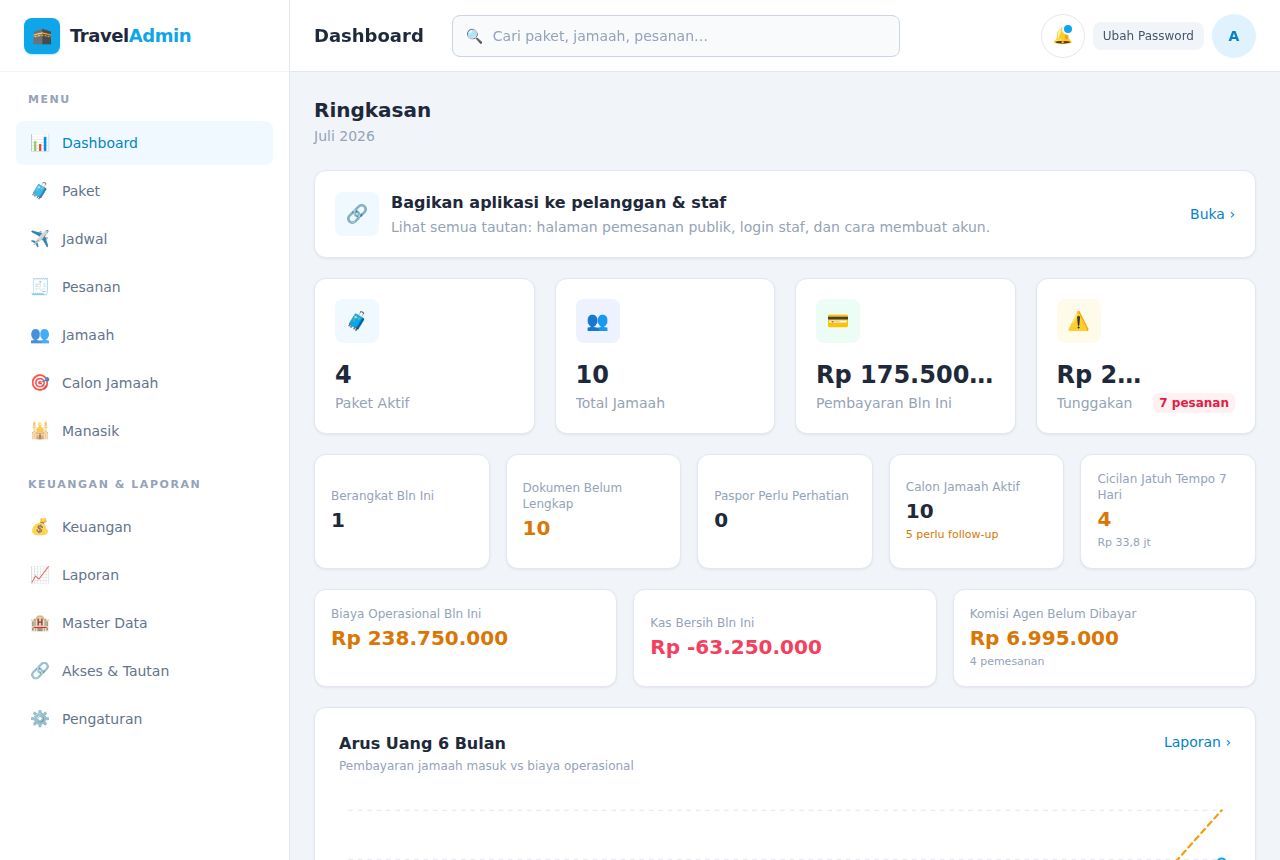Image resolution: width=1280 pixels, height=860 pixels.
Task: Click the Master Data building icon
Action: coord(40,623)
